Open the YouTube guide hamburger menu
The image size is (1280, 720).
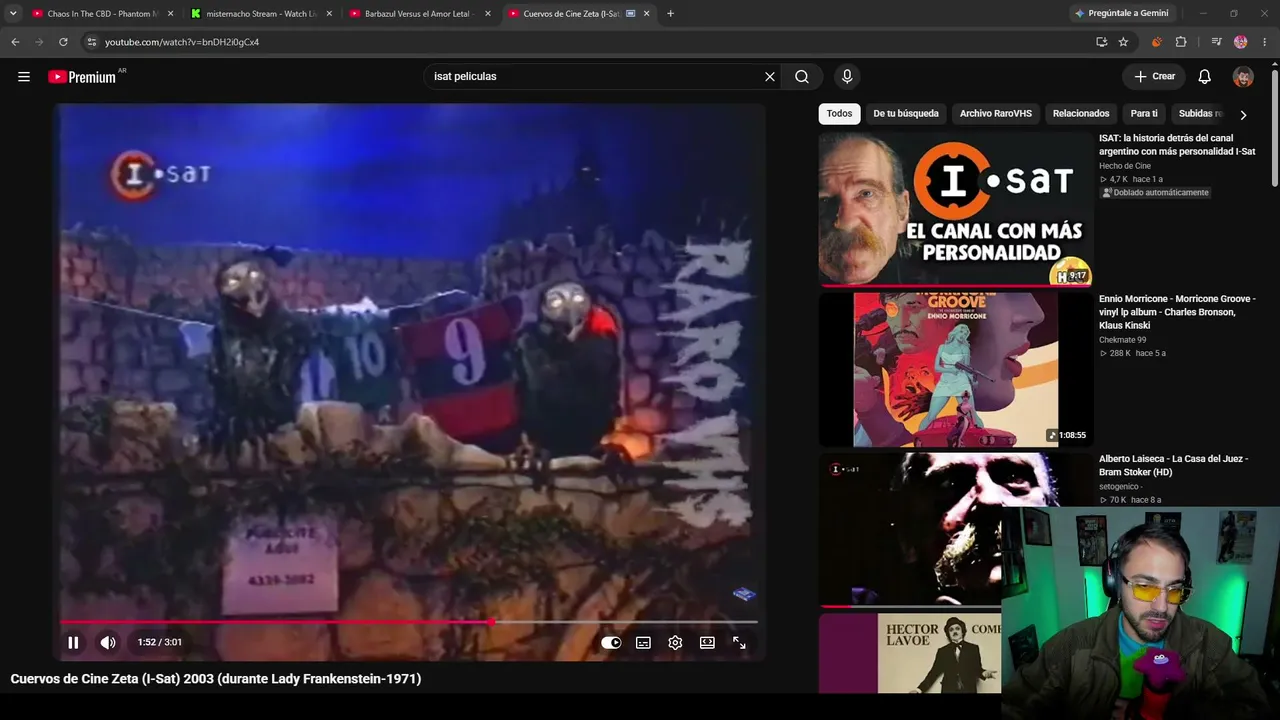(x=24, y=76)
